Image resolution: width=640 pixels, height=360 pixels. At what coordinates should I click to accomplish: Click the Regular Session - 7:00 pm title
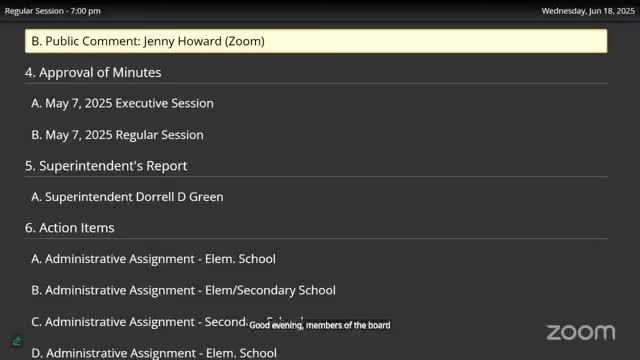pyautogui.click(x=53, y=11)
